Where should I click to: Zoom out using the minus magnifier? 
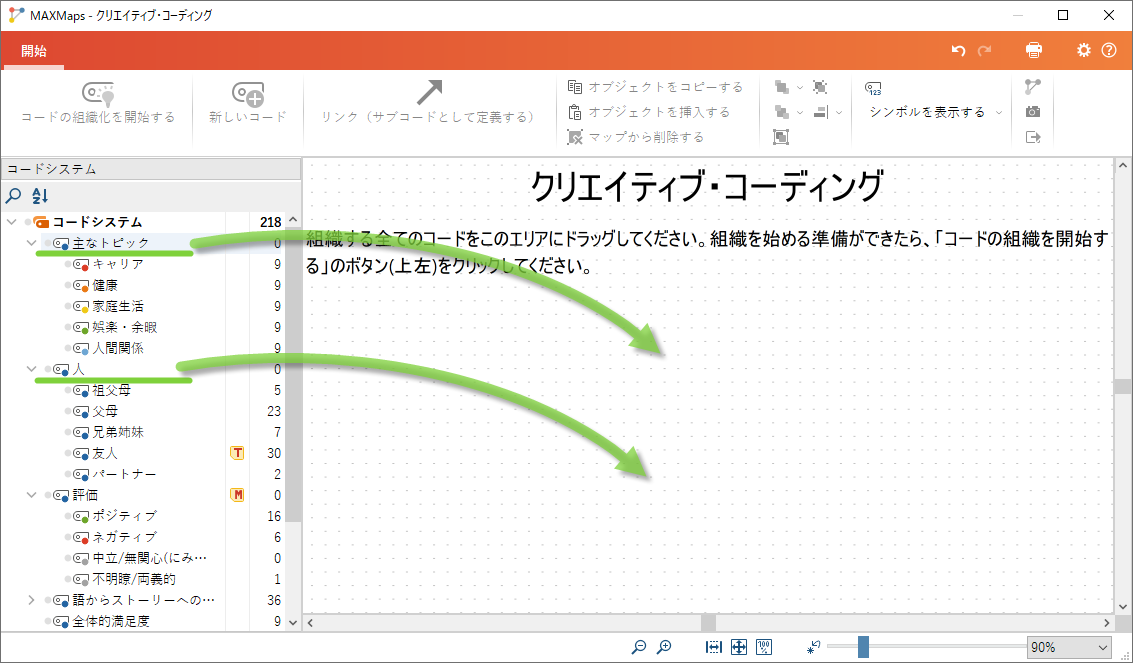tap(639, 647)
